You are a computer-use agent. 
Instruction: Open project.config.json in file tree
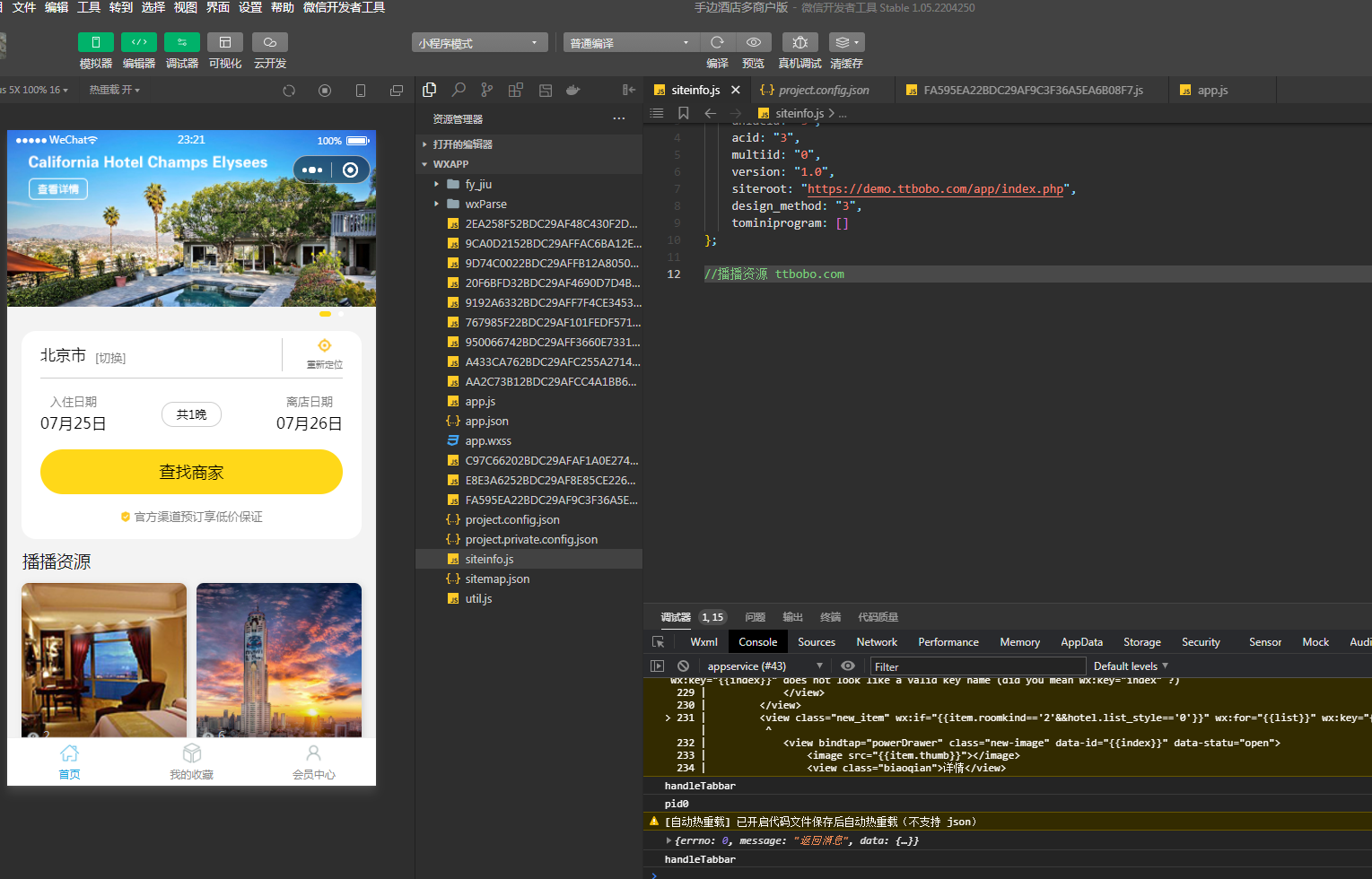point(529,519)
